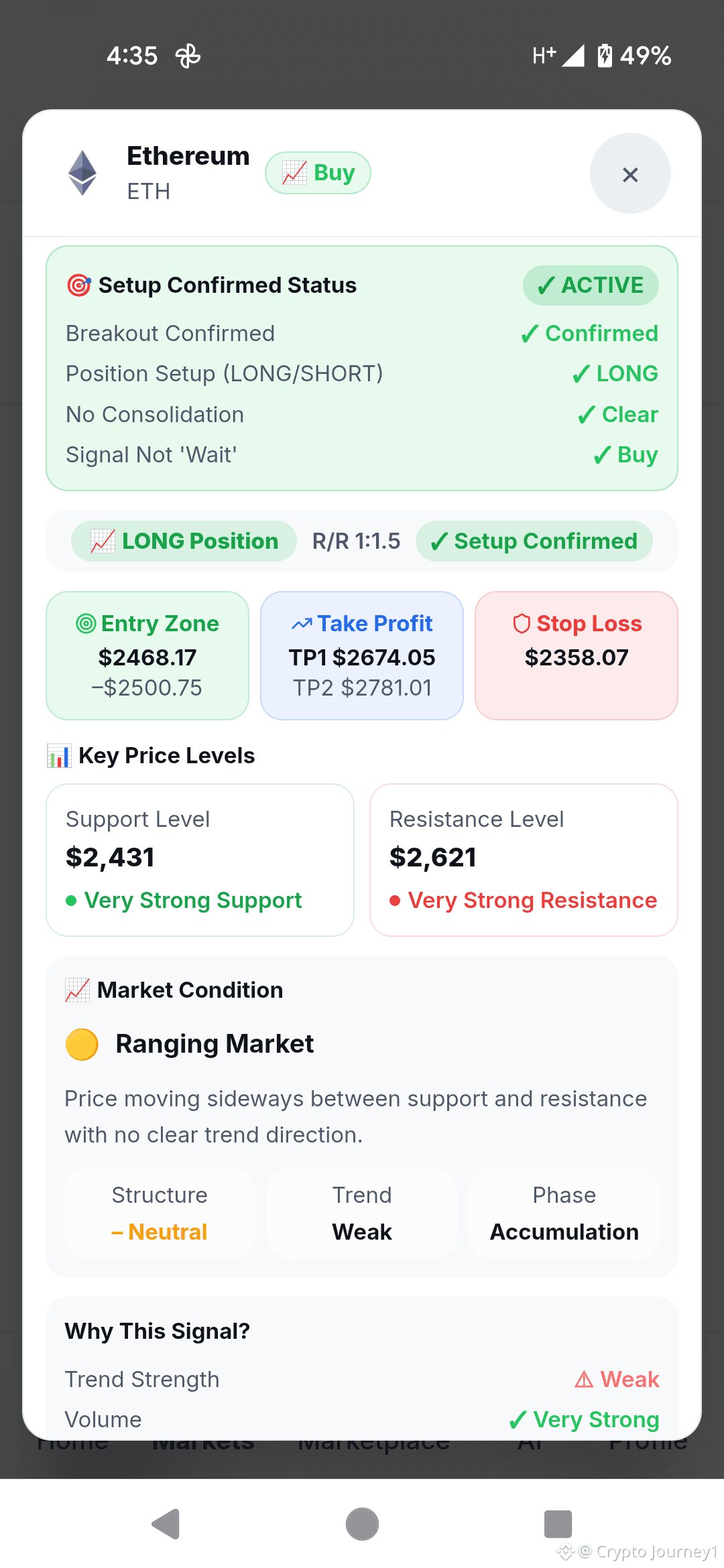Tap the yellow Ranging Market indicator dot

[x=82, y=1045]
